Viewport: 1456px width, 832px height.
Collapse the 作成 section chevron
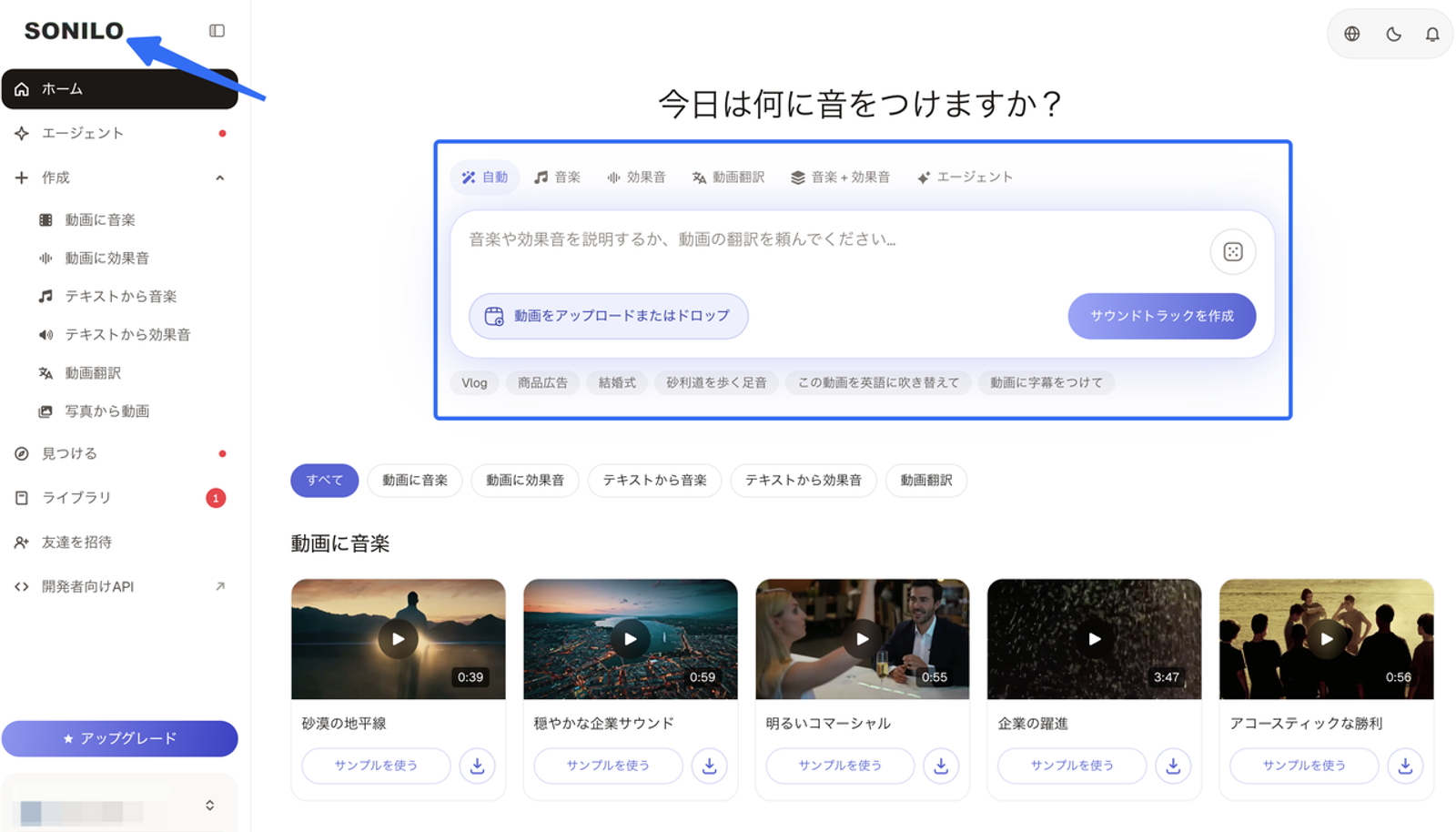coord(219,178)
